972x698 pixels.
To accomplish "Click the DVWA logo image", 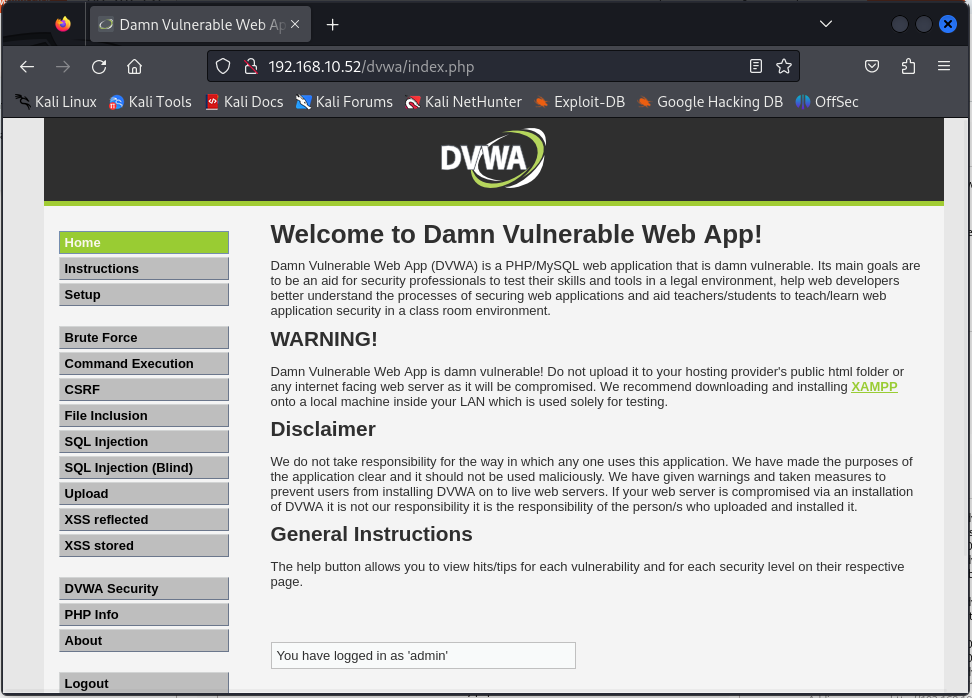I will [x=493, y=158].
